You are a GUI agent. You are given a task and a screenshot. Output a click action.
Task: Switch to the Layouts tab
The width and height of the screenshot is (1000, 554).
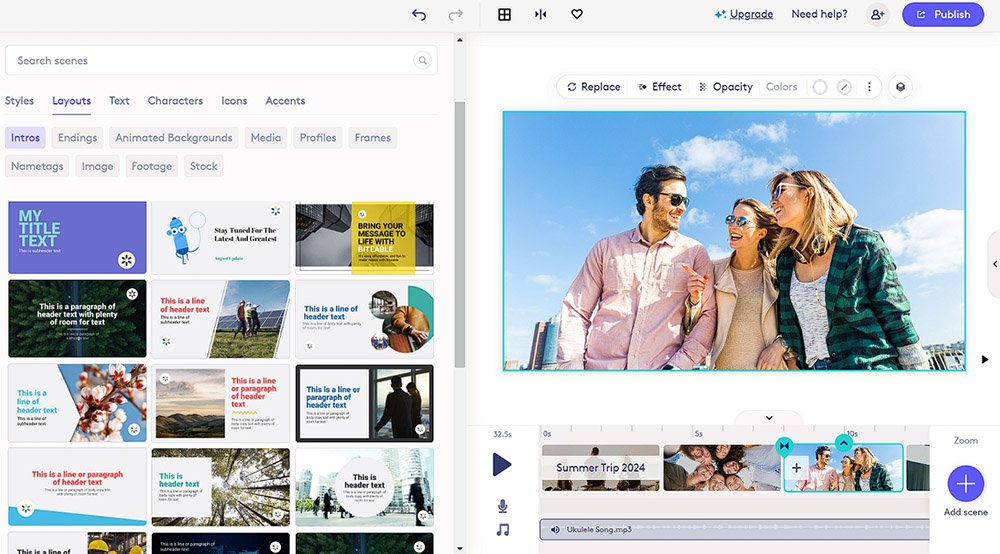[x=71, y=101]
